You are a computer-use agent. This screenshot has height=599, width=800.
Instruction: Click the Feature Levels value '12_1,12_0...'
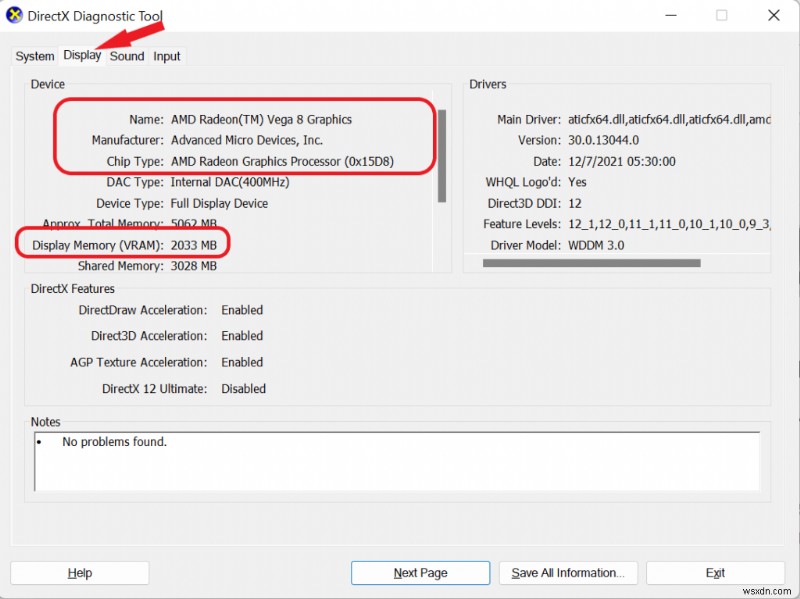[669, 224]
